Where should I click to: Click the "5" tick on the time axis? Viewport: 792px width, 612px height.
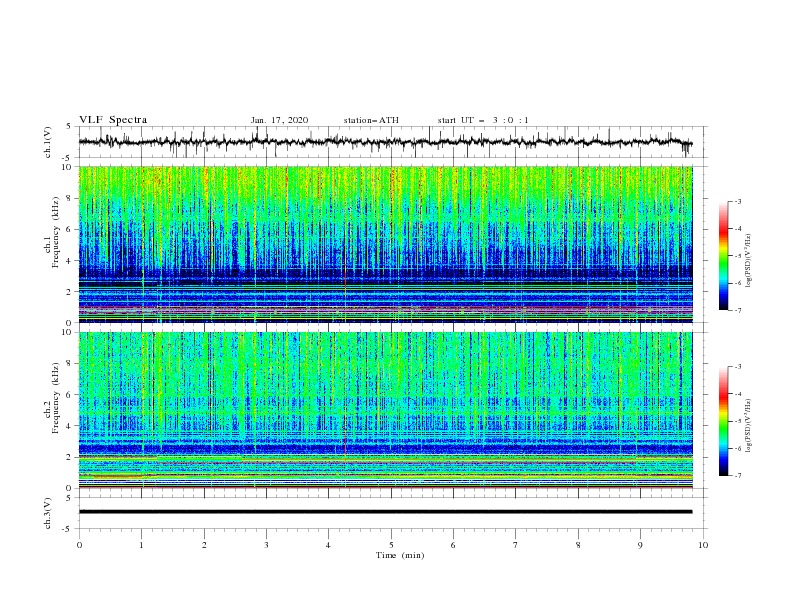(x=391, y=545)
